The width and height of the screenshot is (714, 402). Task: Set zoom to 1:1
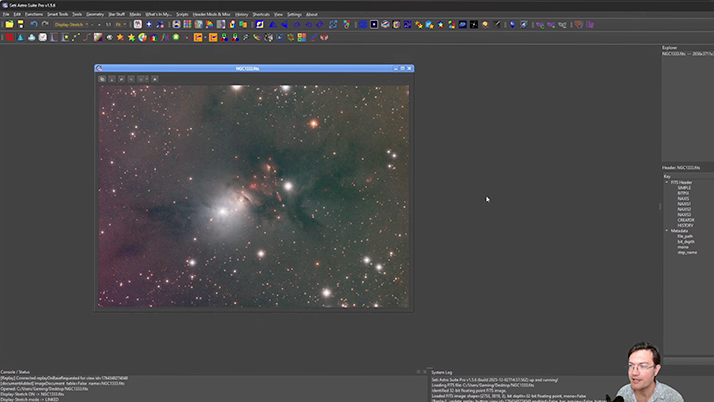108,25
